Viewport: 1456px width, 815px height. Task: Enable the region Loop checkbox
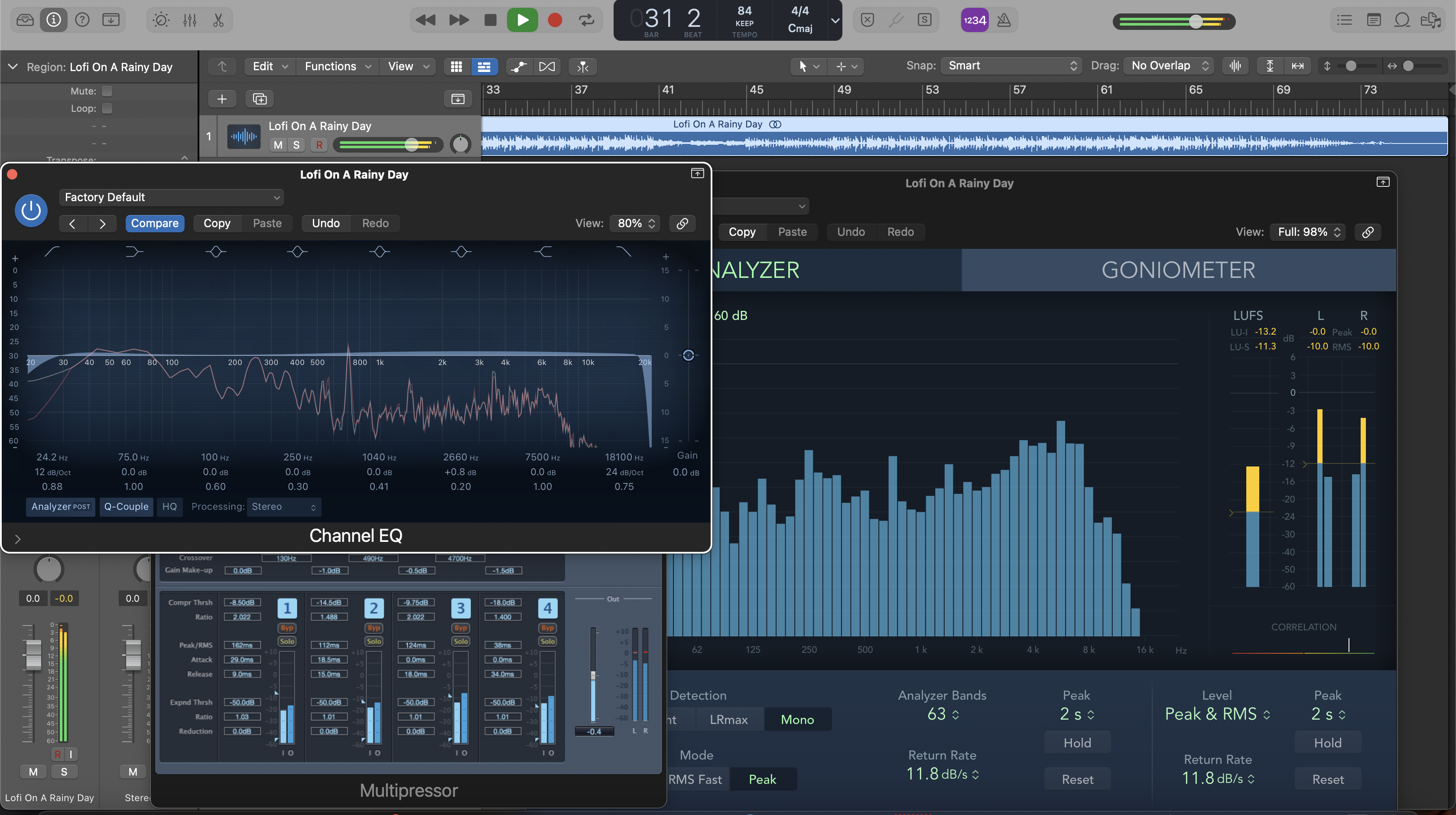pos(107,108)
